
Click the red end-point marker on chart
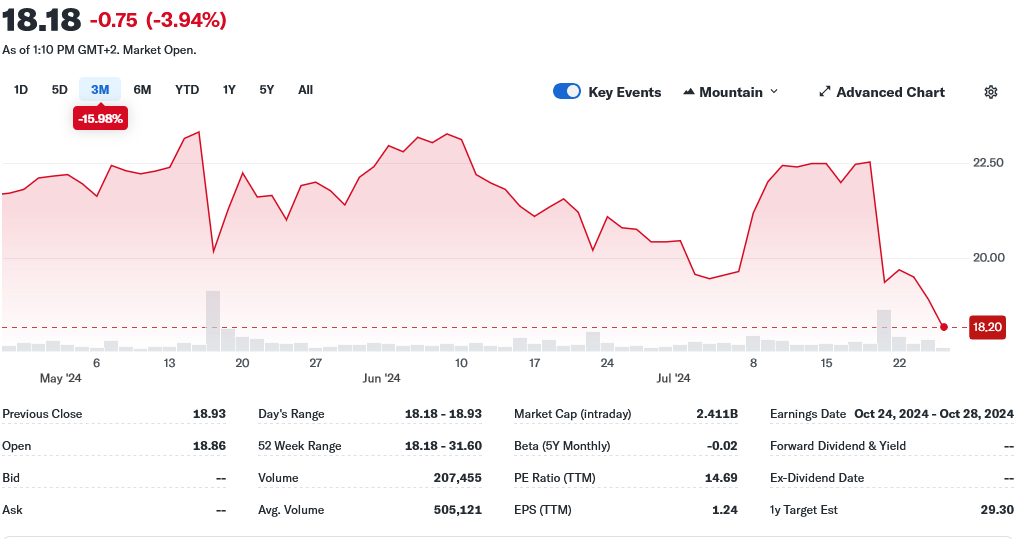tap(944, 326)
